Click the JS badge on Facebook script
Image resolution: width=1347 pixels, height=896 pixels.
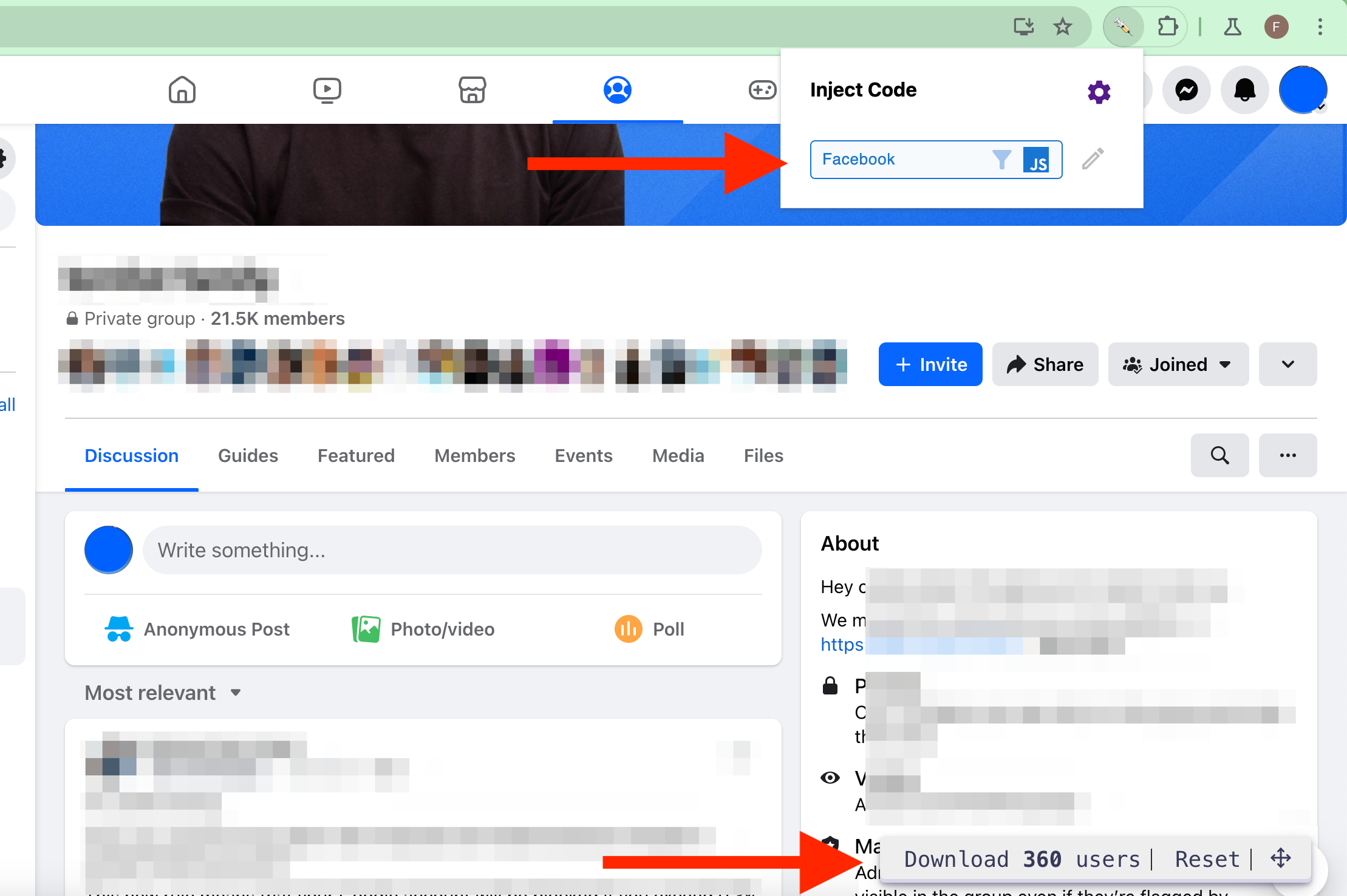(1036, 160)
